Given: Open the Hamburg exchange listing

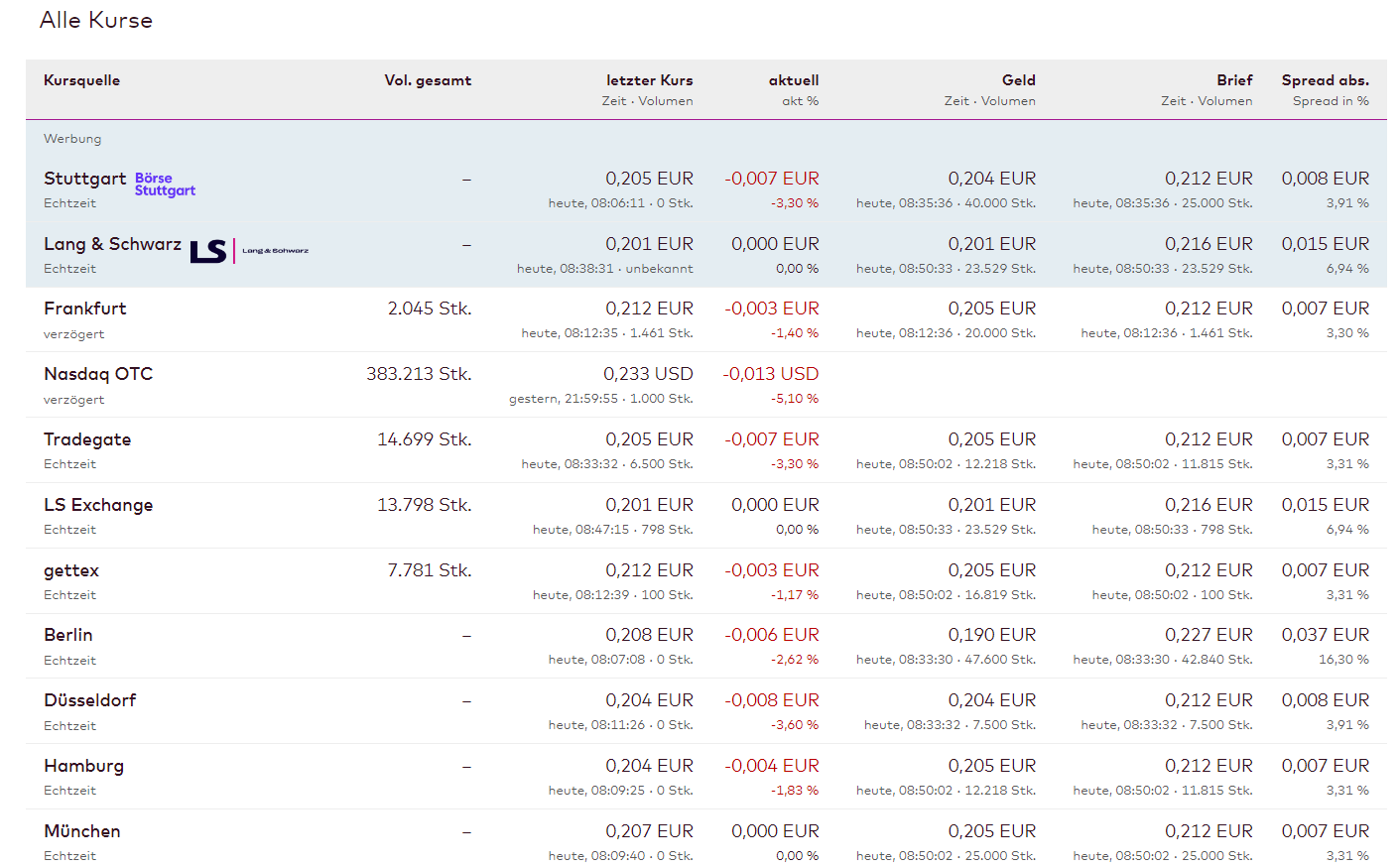Looking at the screenshot, I should click(84, 766).
